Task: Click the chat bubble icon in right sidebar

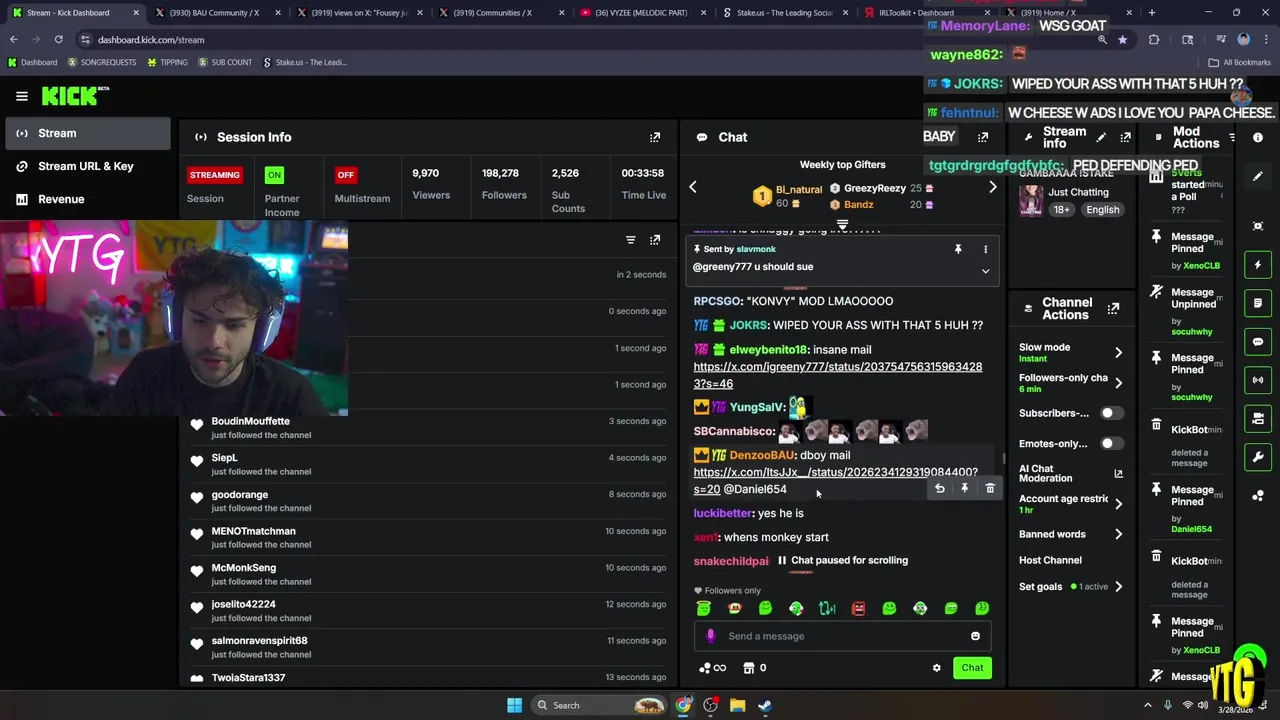Action: click(1258, 342)
